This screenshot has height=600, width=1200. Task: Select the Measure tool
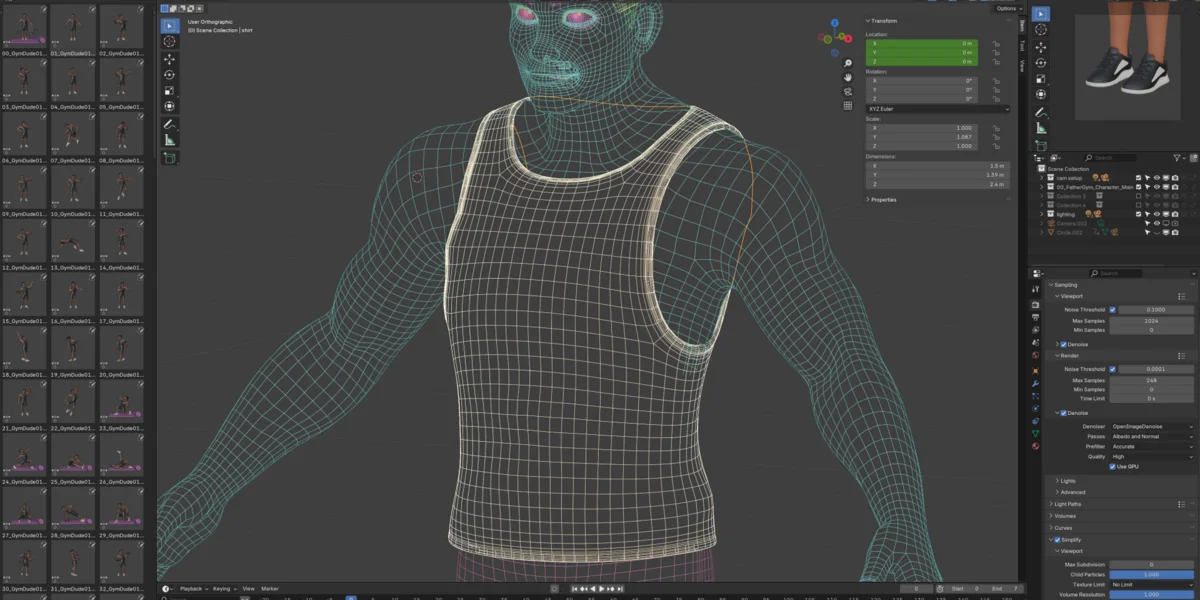point(168,141)
